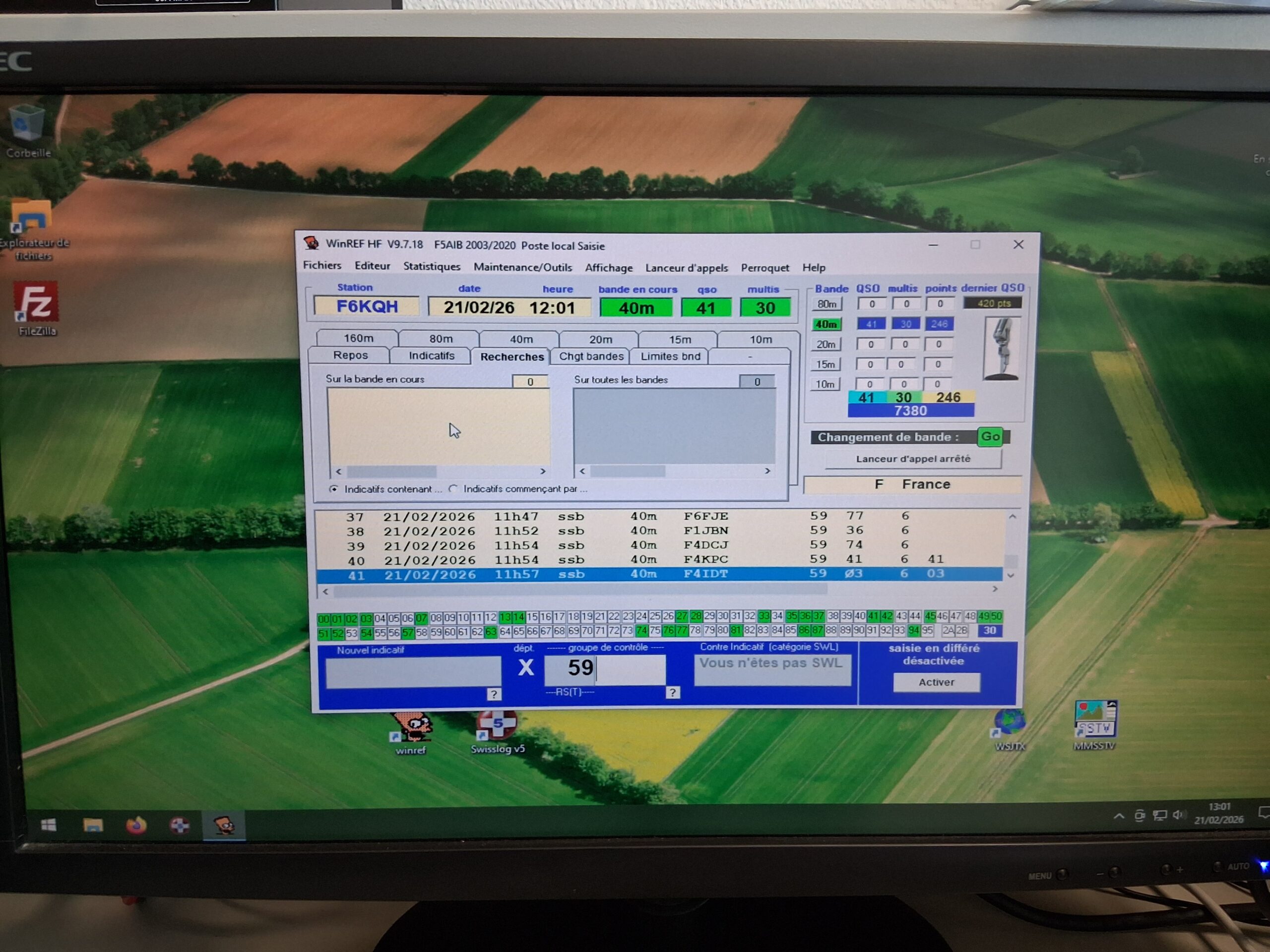The width and height of the screenshot is (1270, 952).
Task: Click help question mark under Nouvel indicatif
Action: (493, 694)
